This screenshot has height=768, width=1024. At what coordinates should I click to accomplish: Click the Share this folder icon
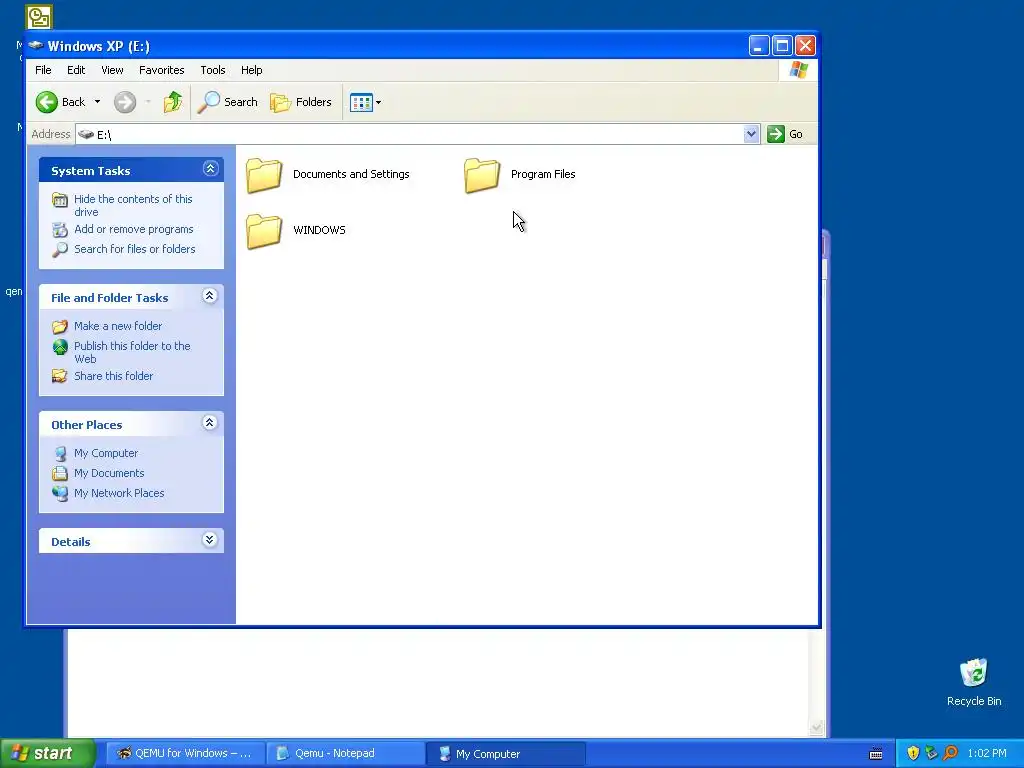pyautogui.click(x=60, y=376)
